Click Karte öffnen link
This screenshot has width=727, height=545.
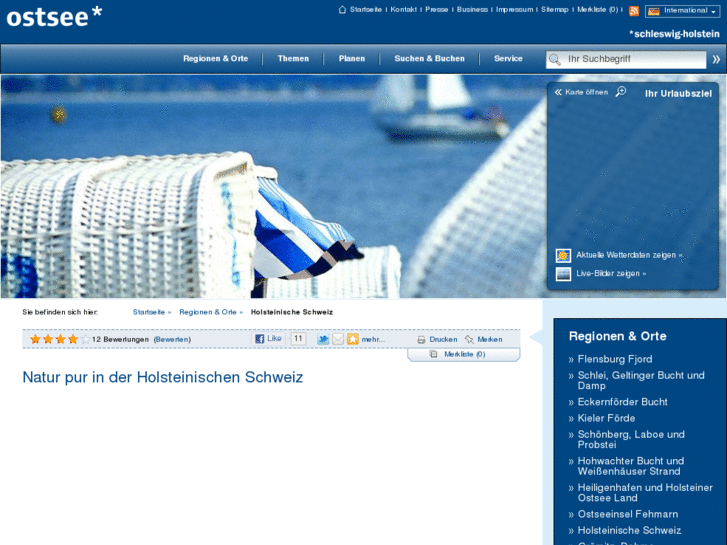coord(587,92)
